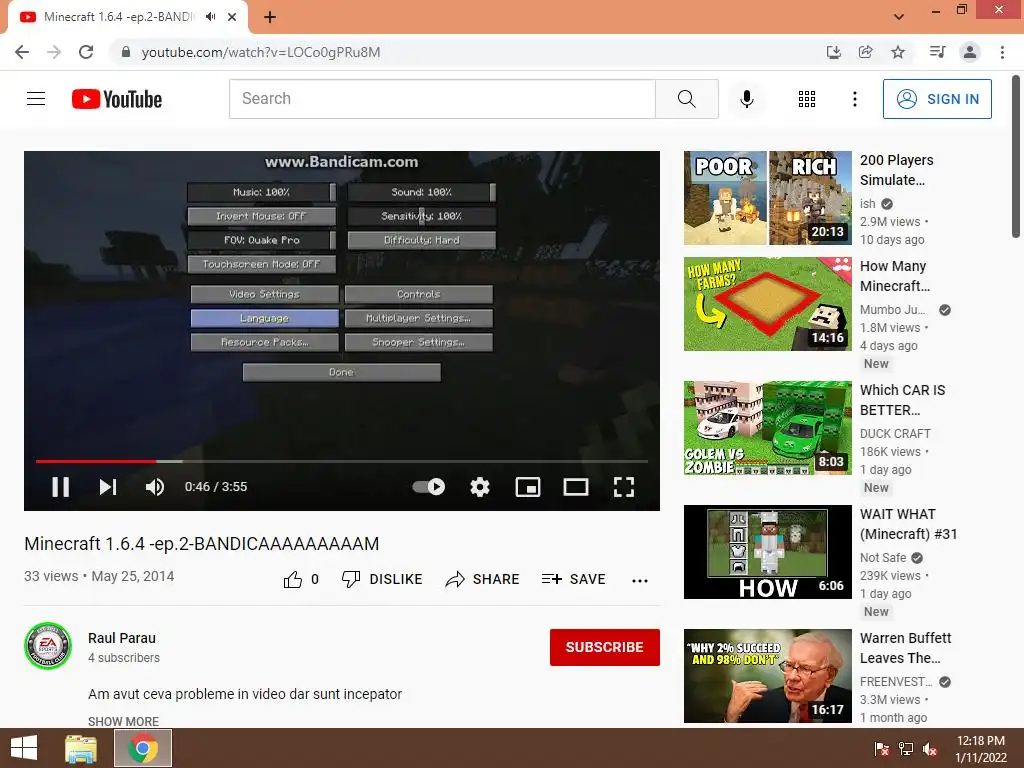Open Warren Buffett Leaves The title
Viewport: 1024px width, 768px height.
pyautogui.click(x=905, y=648)
